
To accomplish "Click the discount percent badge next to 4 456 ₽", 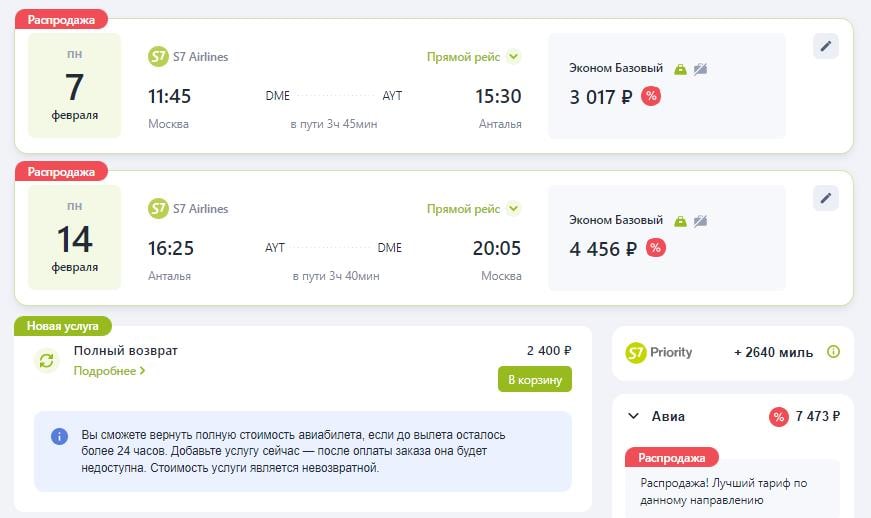I will coord(655,248).
